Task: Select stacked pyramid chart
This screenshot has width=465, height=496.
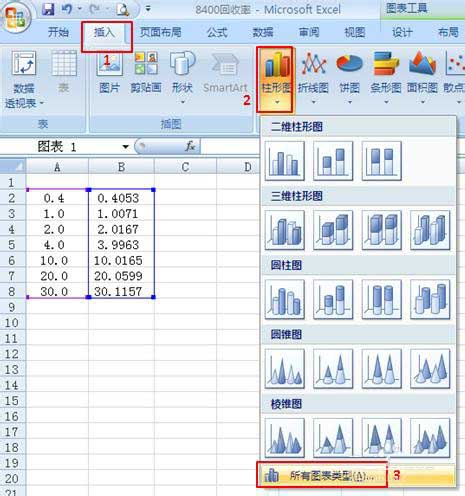Action: tap(333, 438)
